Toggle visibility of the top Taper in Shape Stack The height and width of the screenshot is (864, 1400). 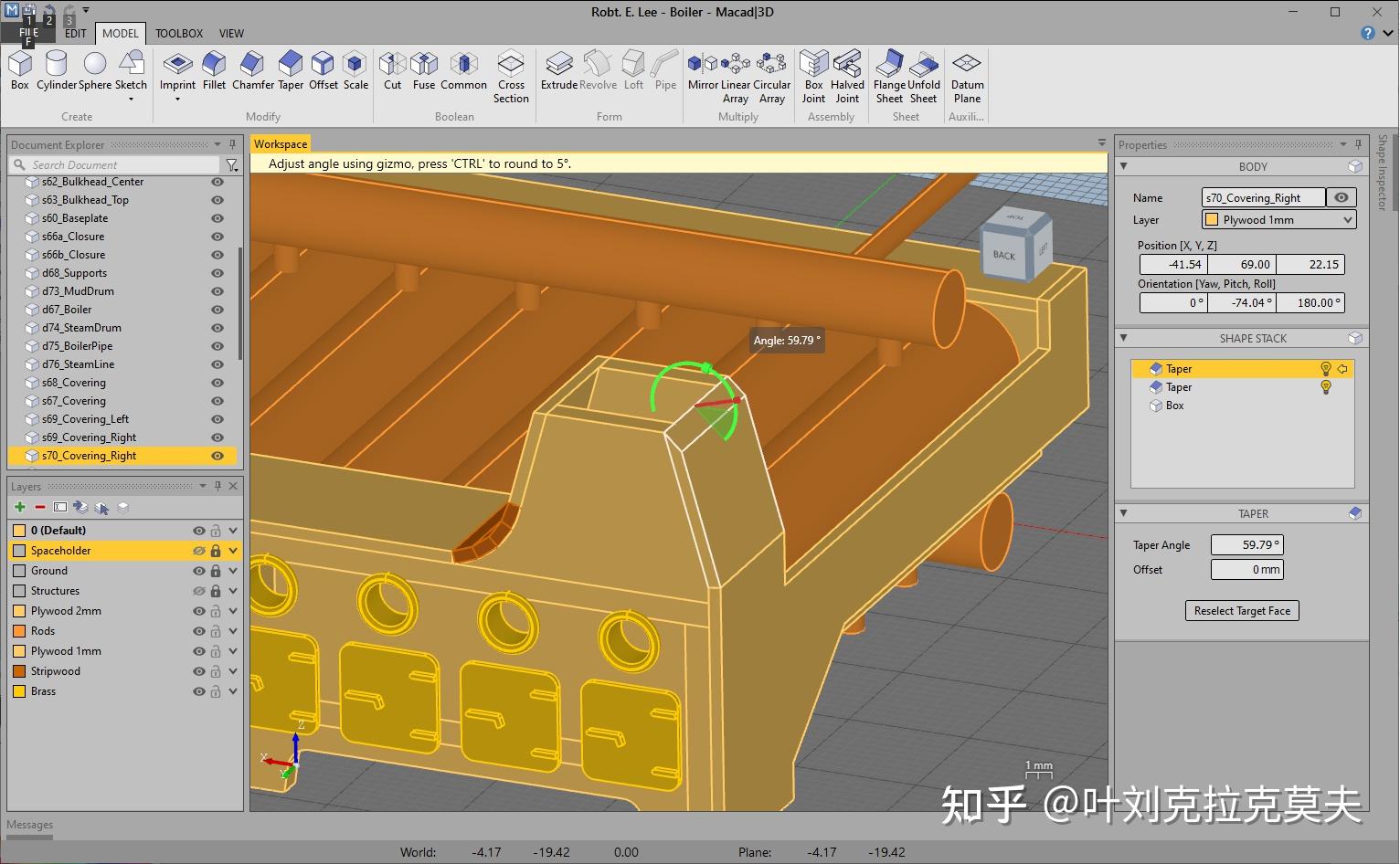point(1326,368)
